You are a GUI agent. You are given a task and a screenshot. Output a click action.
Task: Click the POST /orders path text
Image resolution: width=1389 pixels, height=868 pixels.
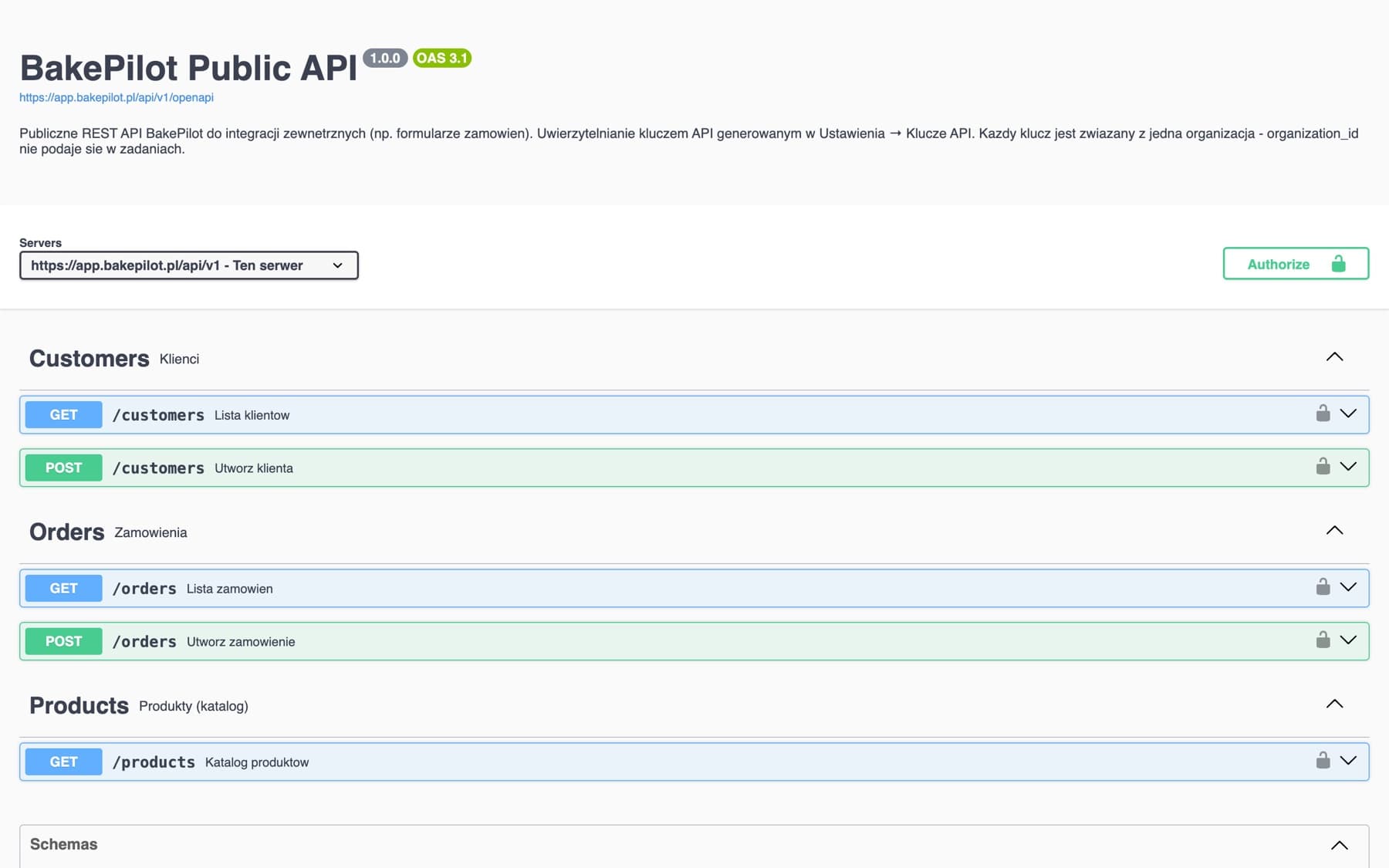pyautogui.click(x=144, y=642)
